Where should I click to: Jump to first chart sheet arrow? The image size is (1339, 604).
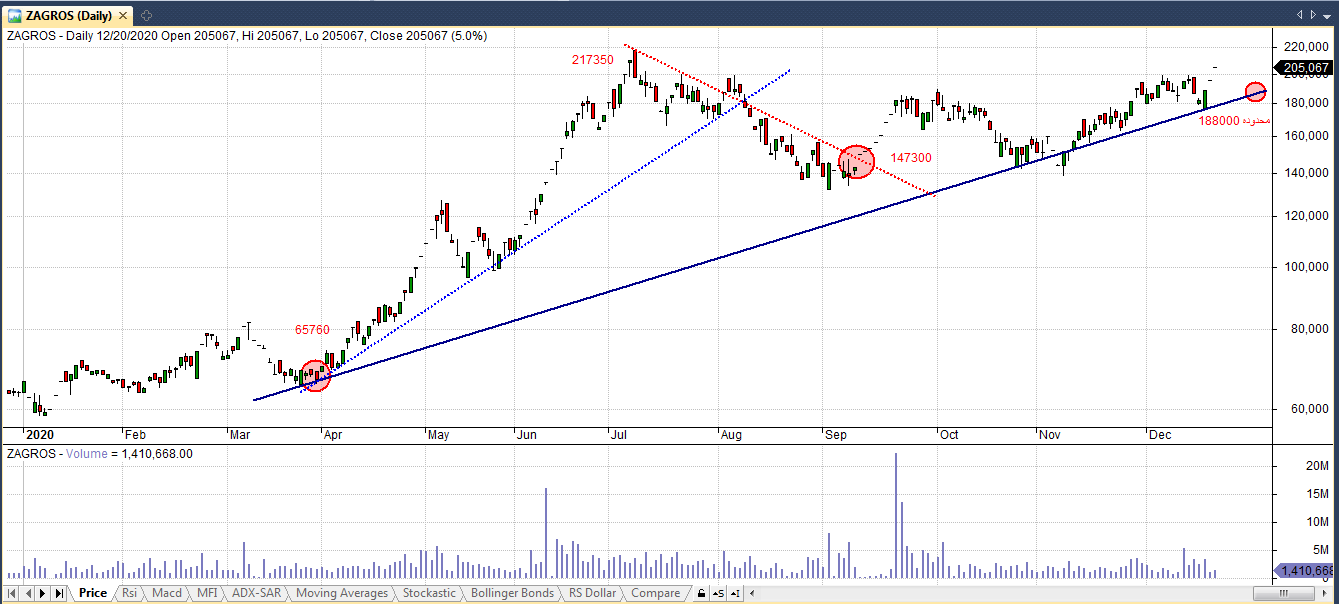pyautogui.click(x=11, y=594)
